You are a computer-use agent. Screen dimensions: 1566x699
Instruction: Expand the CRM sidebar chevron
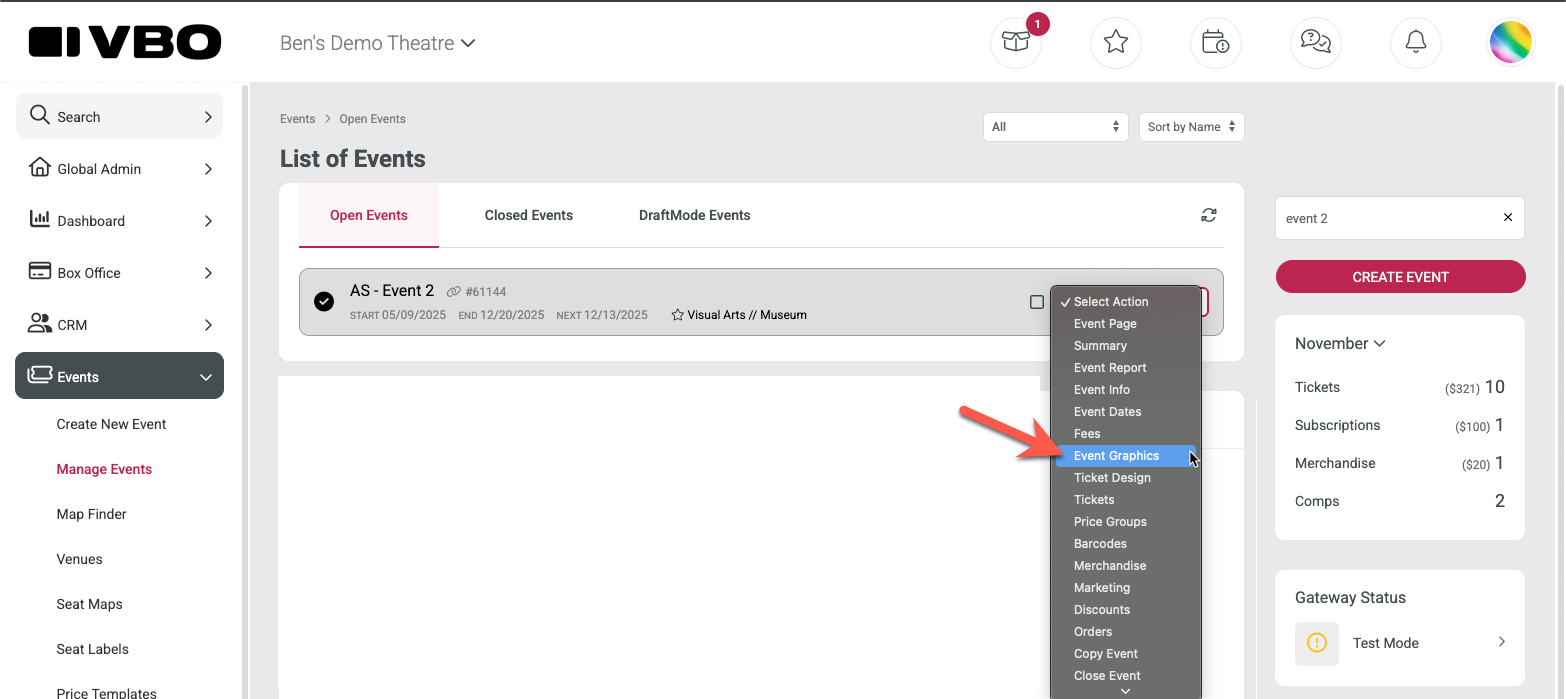coord(208,325)
